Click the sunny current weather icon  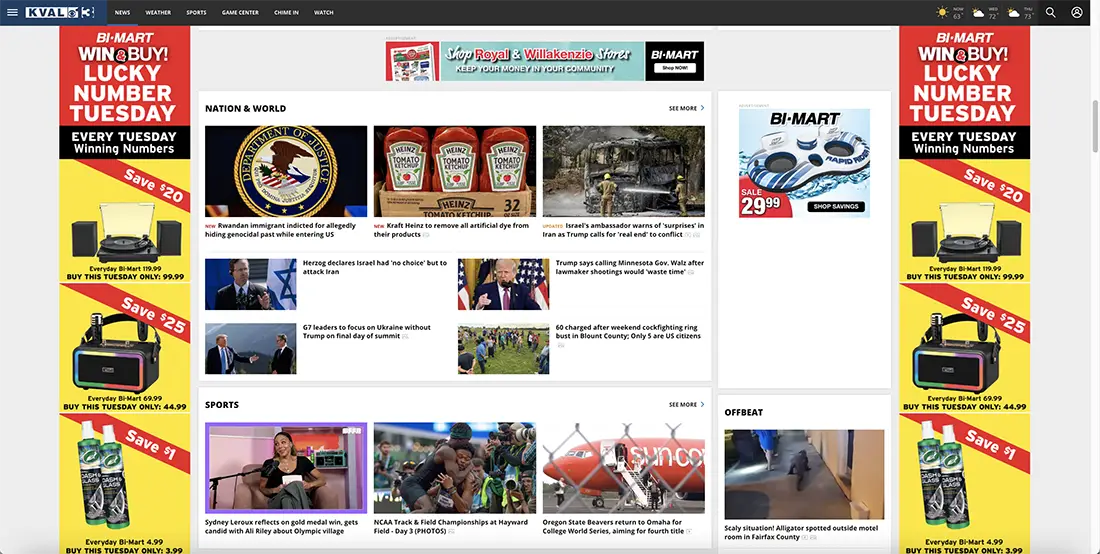pos(943,13)
